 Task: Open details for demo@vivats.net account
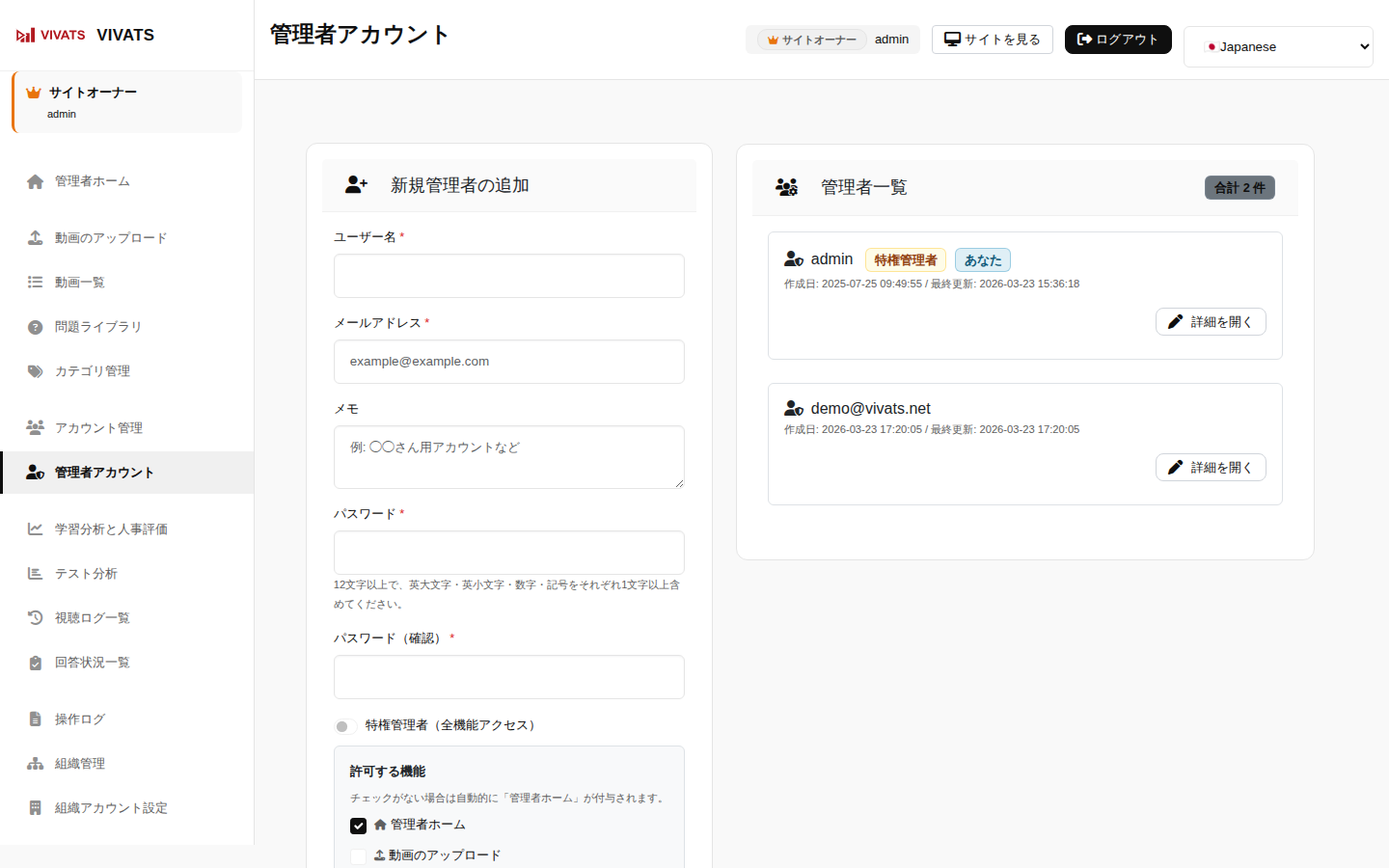[1211, 468]
